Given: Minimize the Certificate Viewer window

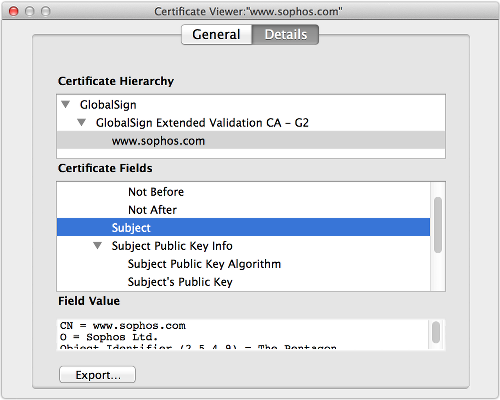Looking at the screenshot, I should (30, 11).
